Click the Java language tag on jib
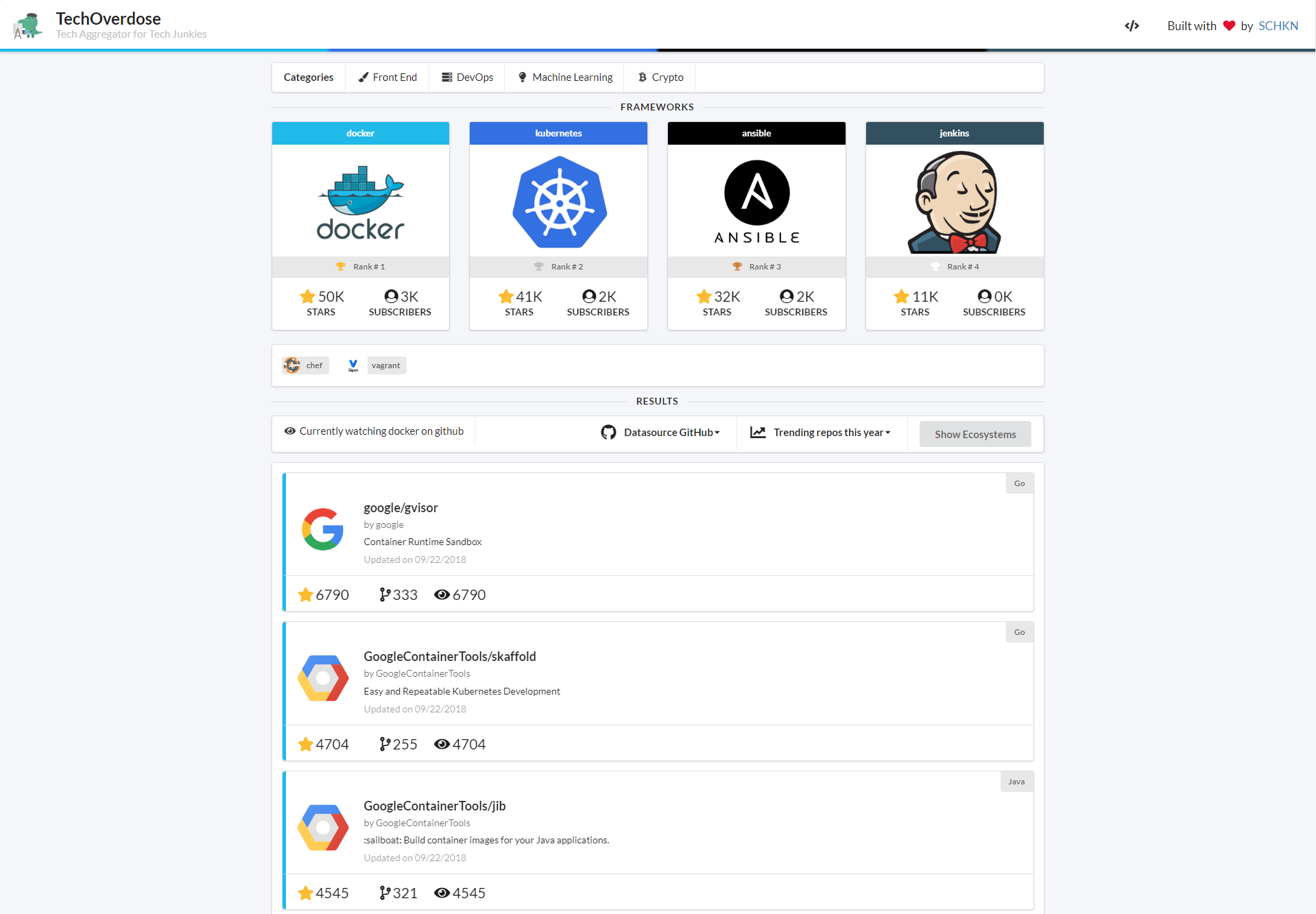1316x914 pixels. [x=1016, y=782]
